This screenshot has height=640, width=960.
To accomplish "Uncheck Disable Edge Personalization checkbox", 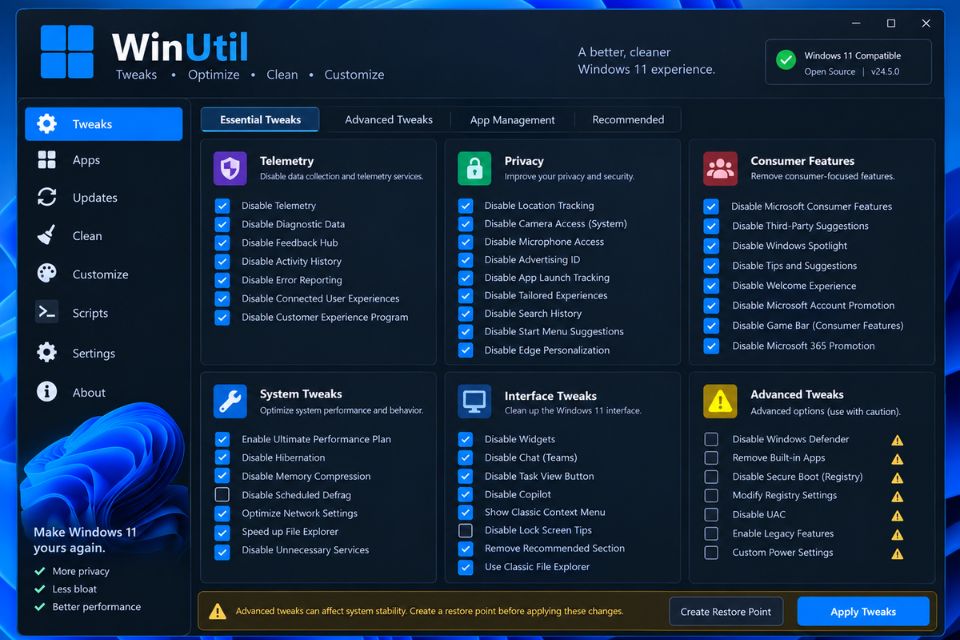I will click(465, 350).
